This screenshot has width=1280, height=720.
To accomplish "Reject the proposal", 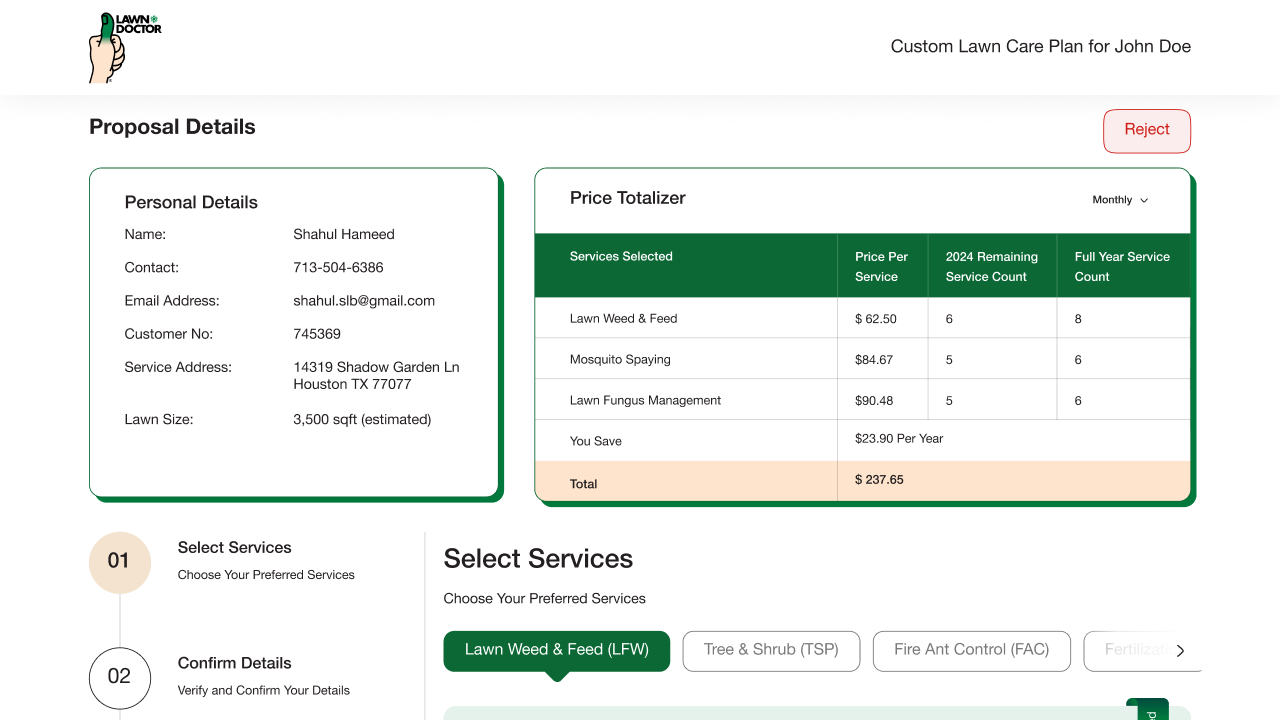I will click(x=1147, y=131).
